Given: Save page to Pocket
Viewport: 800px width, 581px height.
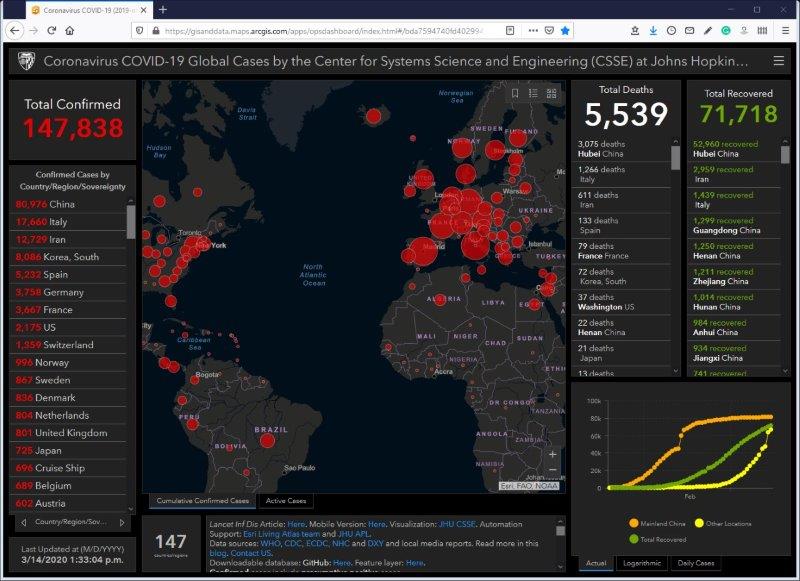Looking at the screenshot, I should tap(549, 31).
